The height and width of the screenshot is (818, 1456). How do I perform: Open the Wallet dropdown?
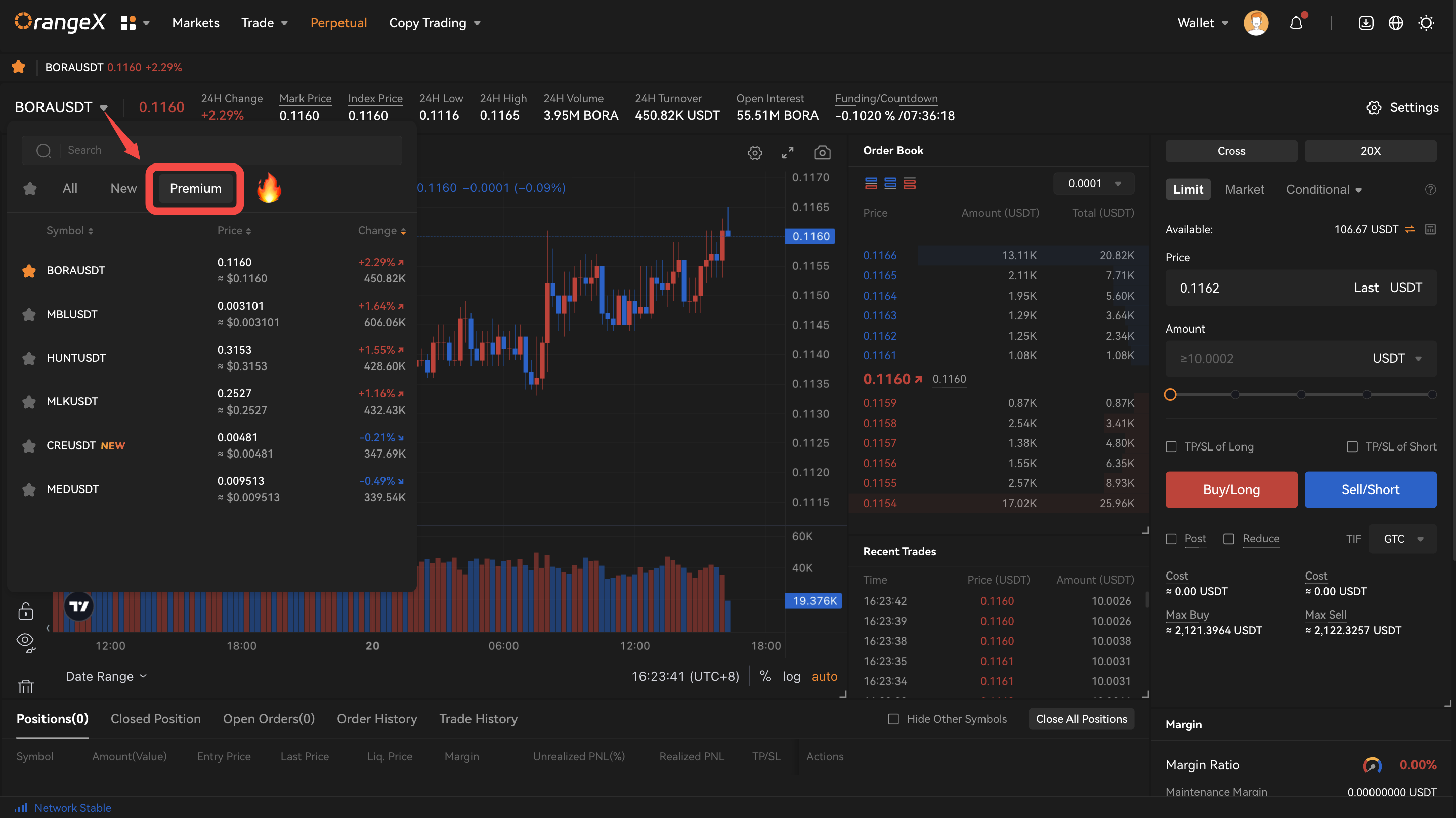1203,23
